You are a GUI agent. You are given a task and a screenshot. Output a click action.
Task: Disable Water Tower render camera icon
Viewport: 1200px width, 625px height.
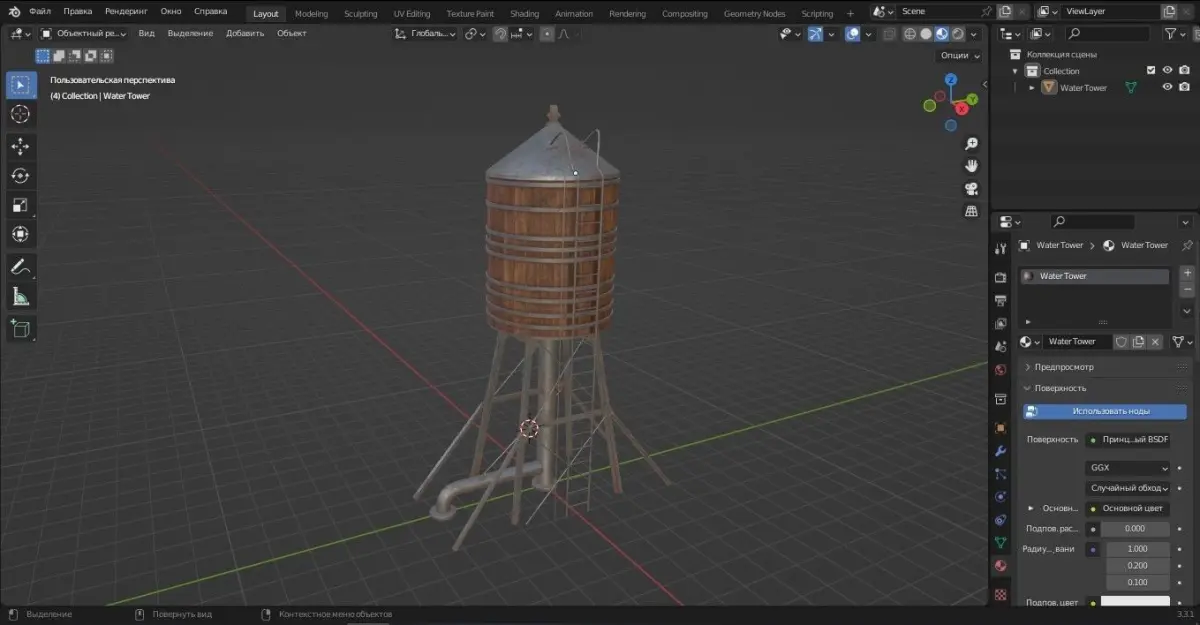[1184, 87]
